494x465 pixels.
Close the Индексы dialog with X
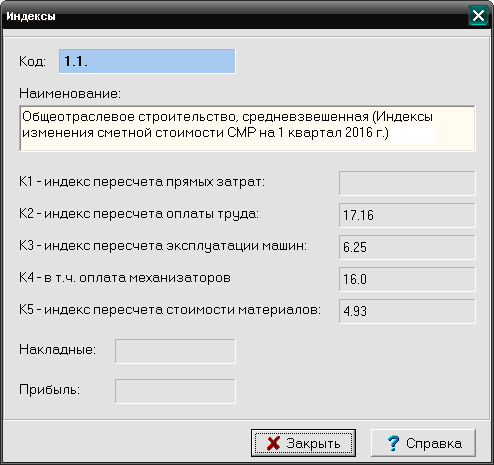coord(478,16)
